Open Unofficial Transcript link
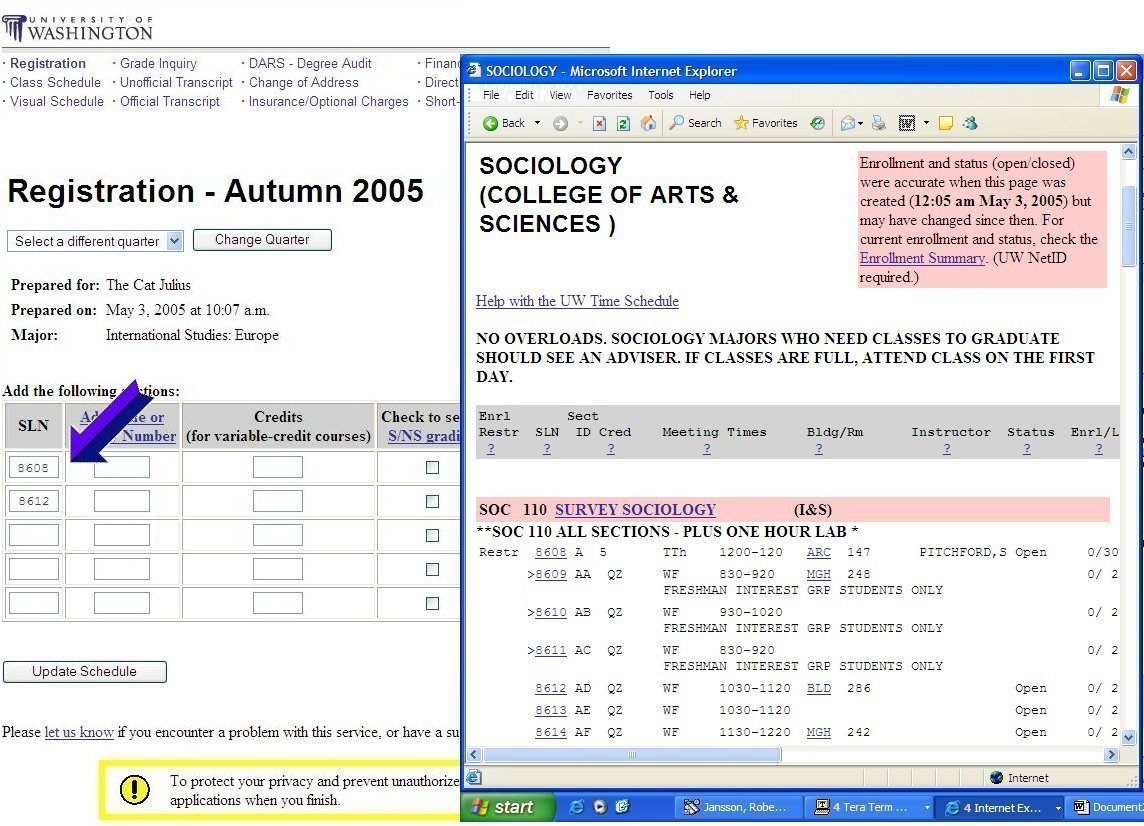 pos(176,82)
